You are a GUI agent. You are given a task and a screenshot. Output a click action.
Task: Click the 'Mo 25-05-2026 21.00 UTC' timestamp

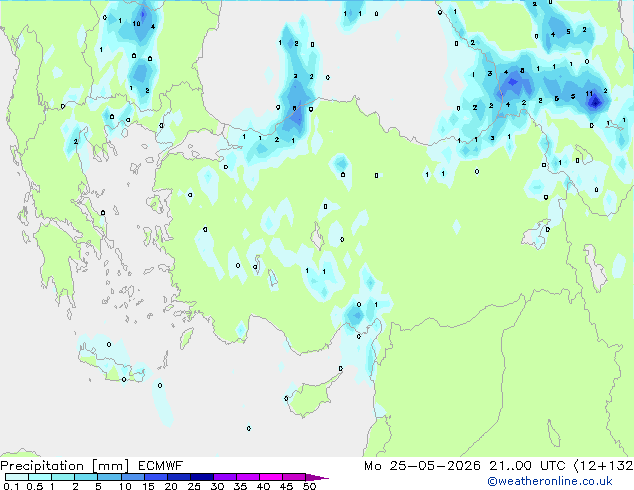(465, 466)
